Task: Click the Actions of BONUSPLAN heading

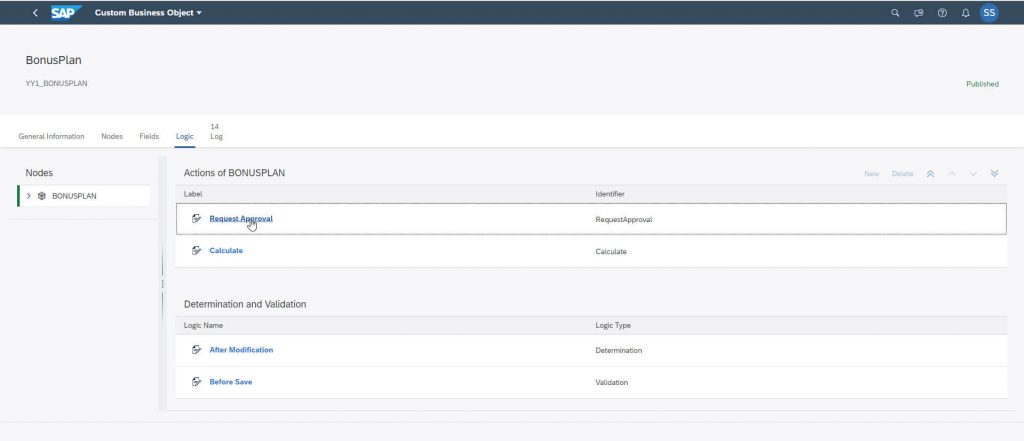Action: [x=234, y=173]
